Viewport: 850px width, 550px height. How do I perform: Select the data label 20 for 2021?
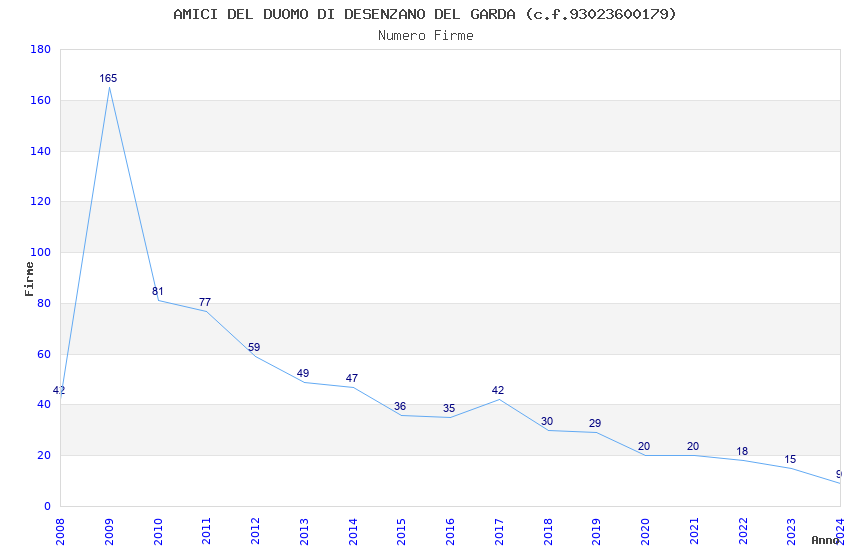coord(693,446)
